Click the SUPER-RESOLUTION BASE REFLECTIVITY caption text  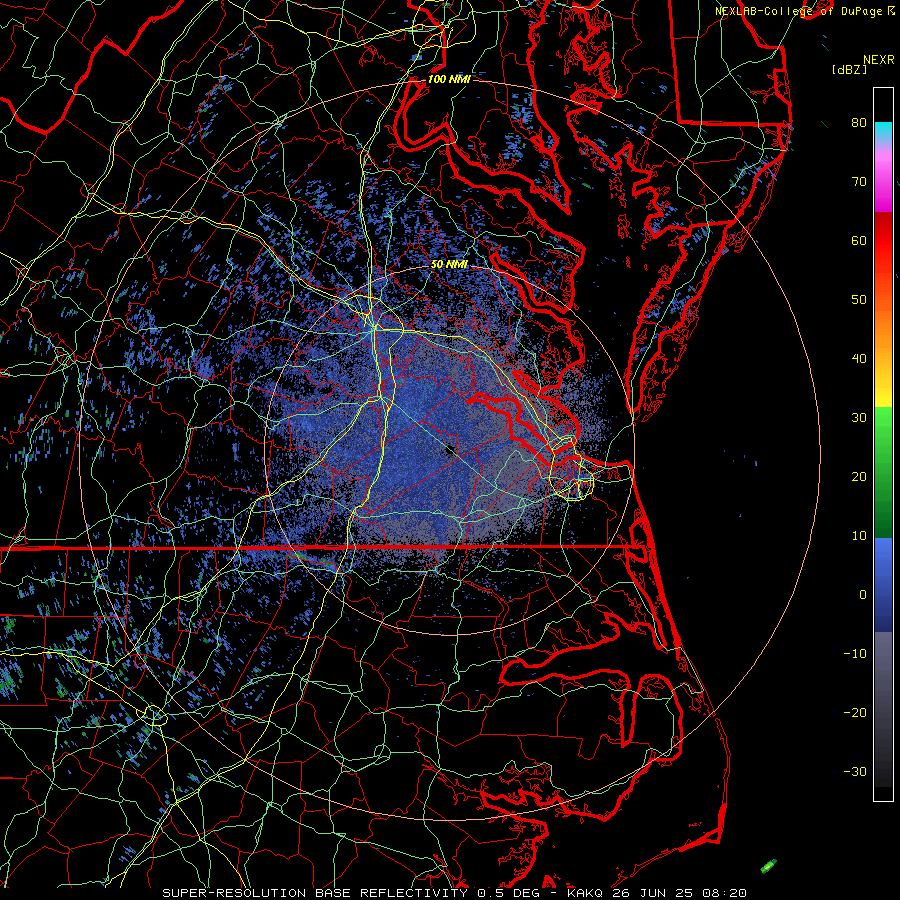coord(315,893)
